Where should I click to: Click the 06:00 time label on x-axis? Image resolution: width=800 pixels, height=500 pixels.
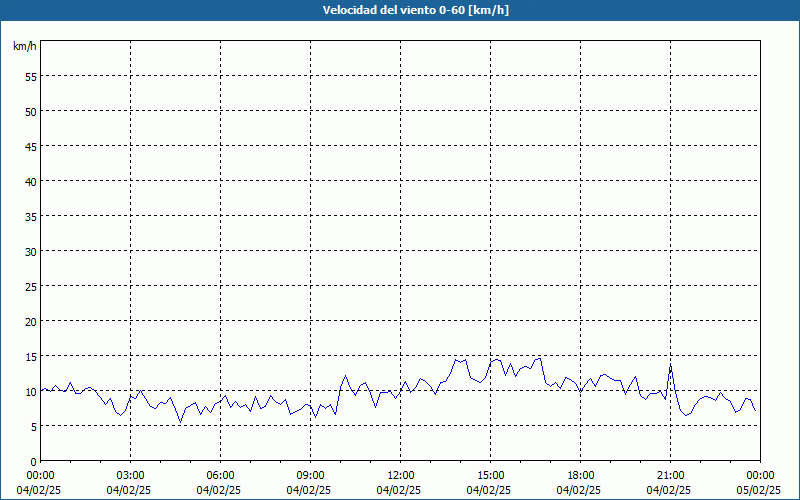[x=220, y=476]
